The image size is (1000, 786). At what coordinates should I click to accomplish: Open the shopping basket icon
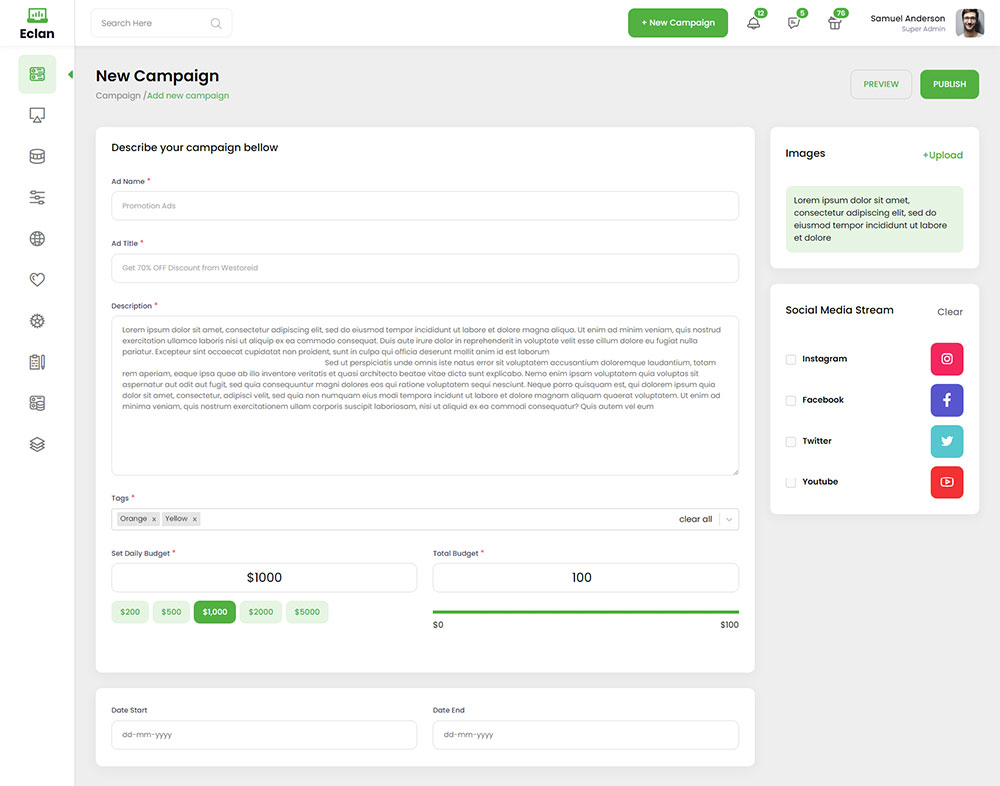pos(835,23)
